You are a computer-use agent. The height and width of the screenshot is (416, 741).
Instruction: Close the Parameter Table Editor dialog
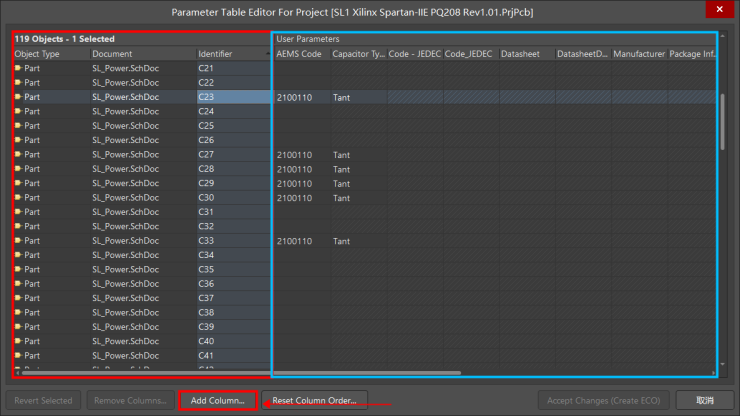coord(716,11)
